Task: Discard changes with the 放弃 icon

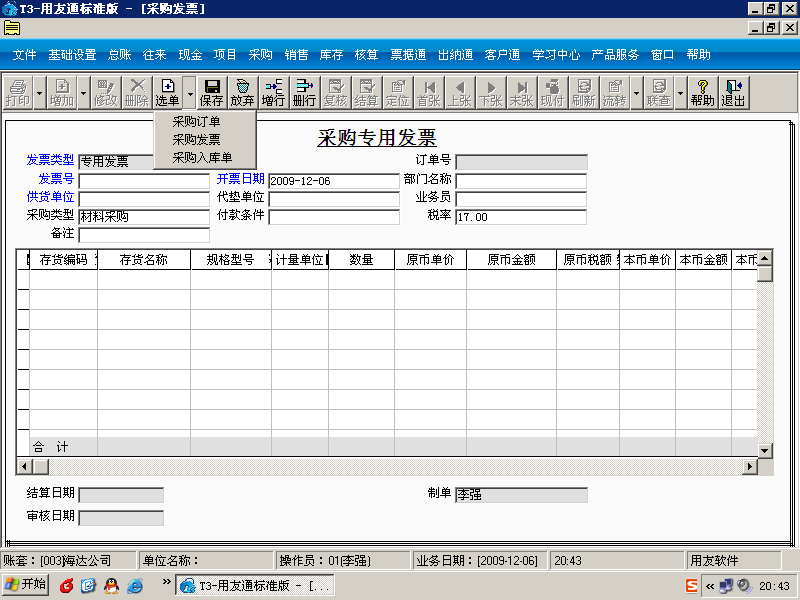Action: [x=242, y=92]
